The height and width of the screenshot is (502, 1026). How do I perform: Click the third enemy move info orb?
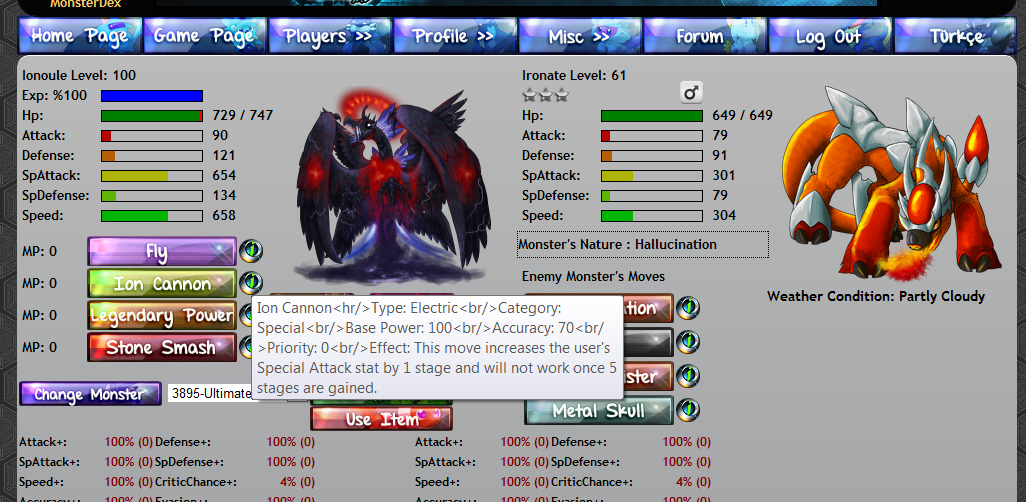[688, 376]
